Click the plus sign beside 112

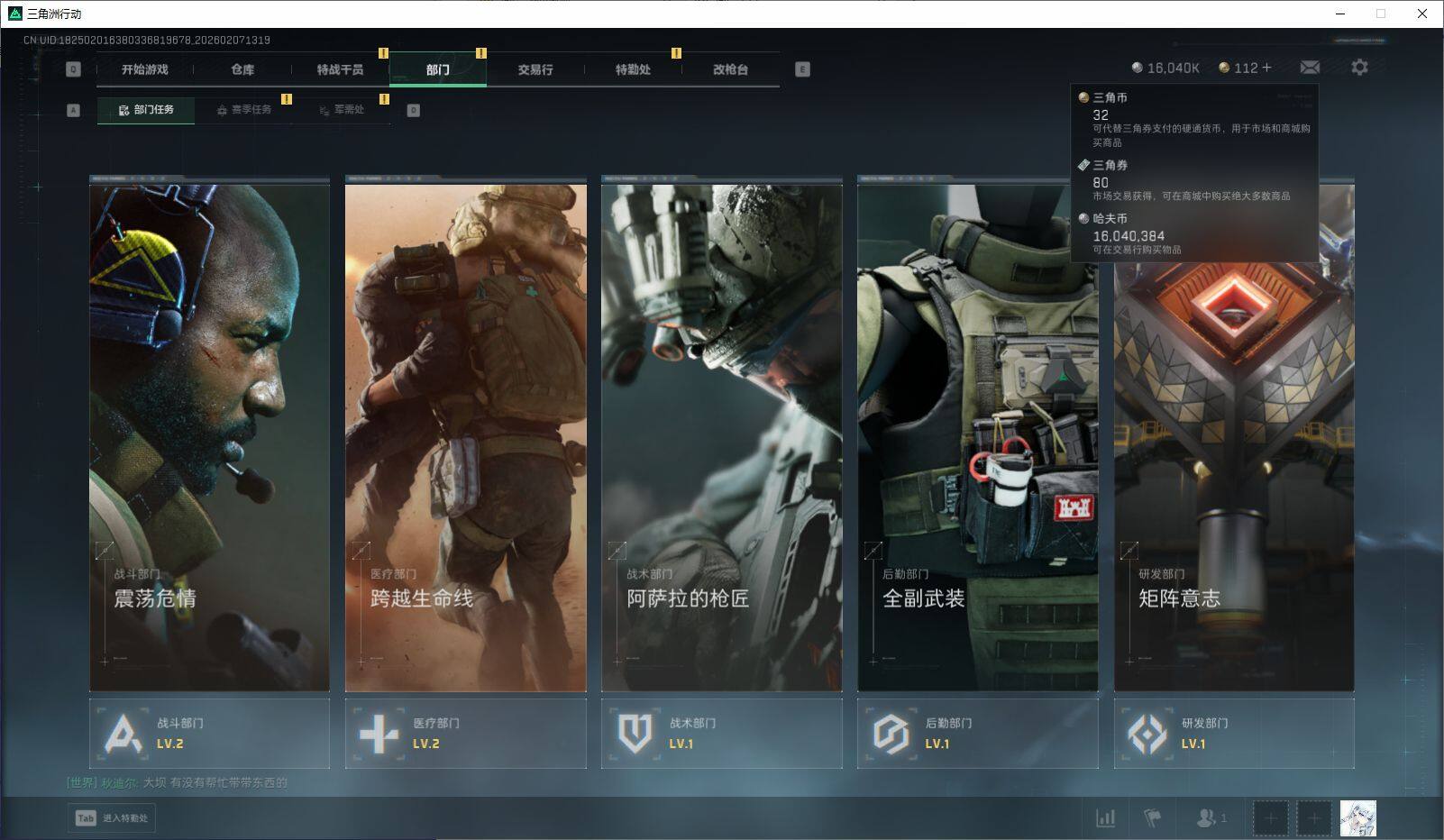coord(1266,68)
